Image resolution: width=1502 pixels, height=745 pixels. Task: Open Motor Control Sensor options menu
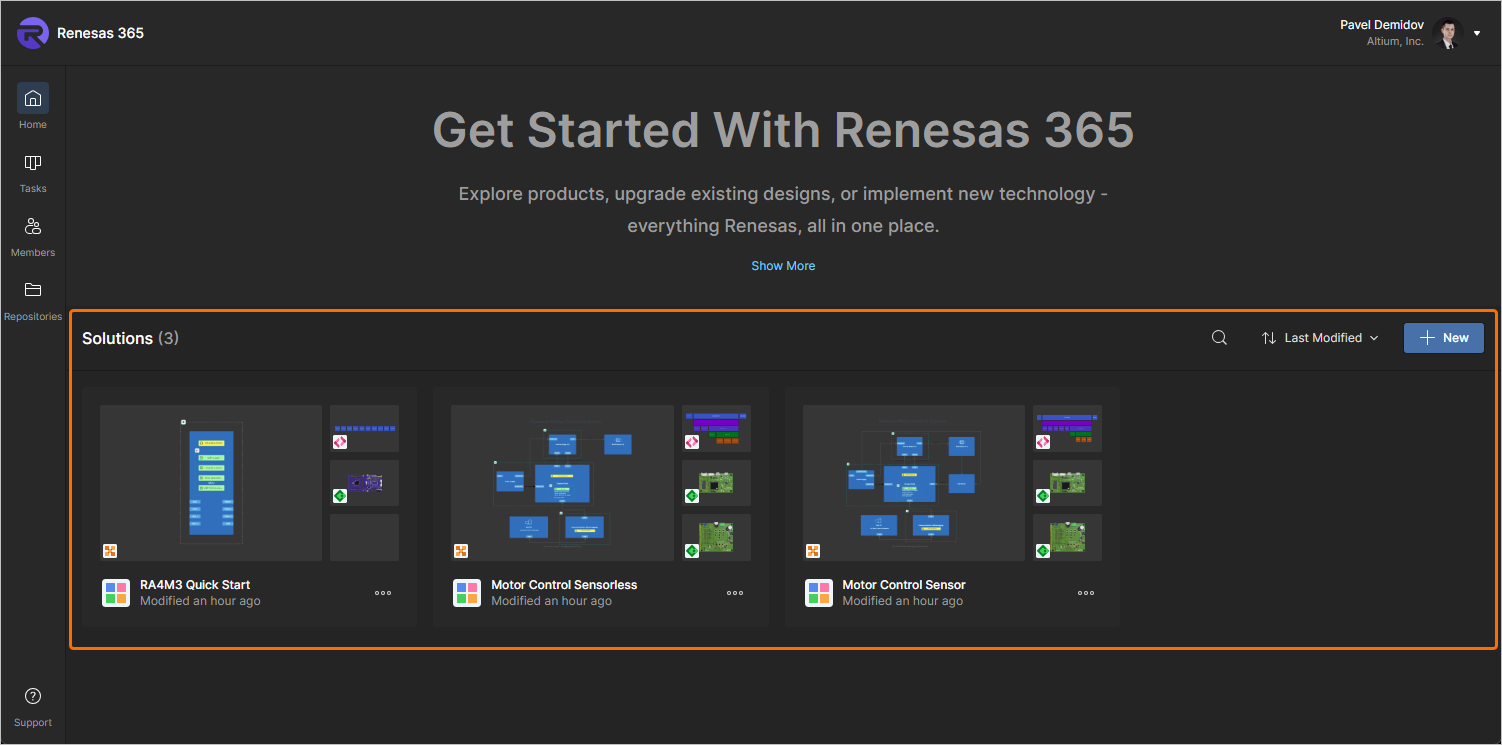point(1086,593)
